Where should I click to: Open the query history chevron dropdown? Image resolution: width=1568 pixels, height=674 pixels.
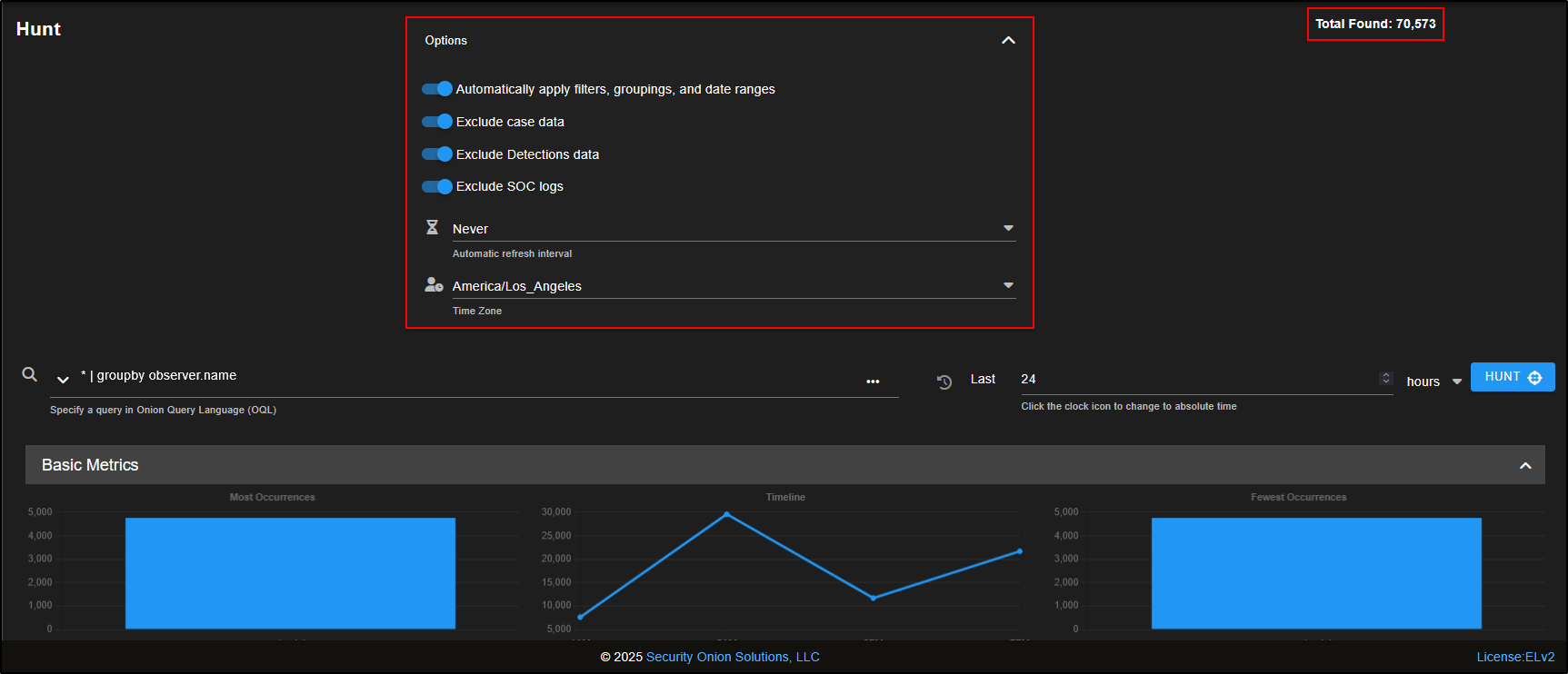point(63,380)
